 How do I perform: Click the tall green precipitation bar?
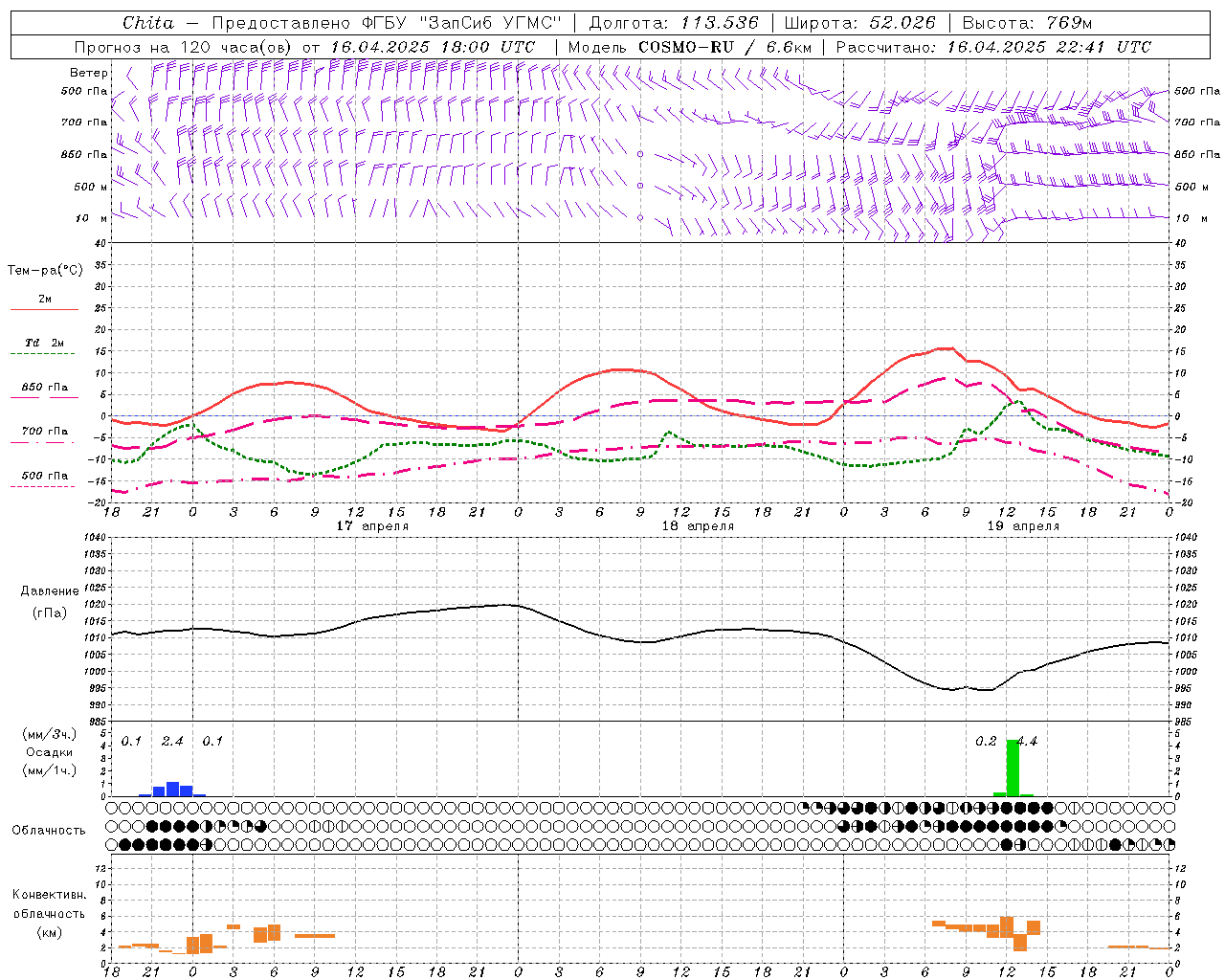tap(1013, 768)
